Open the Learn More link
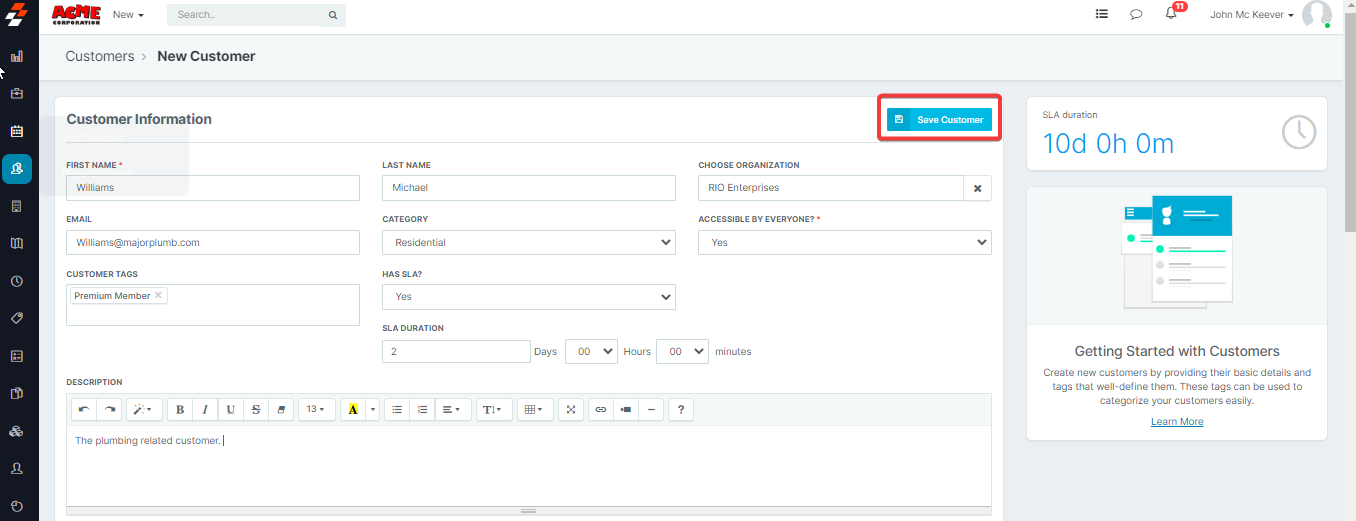 [x=1176, y=422]
